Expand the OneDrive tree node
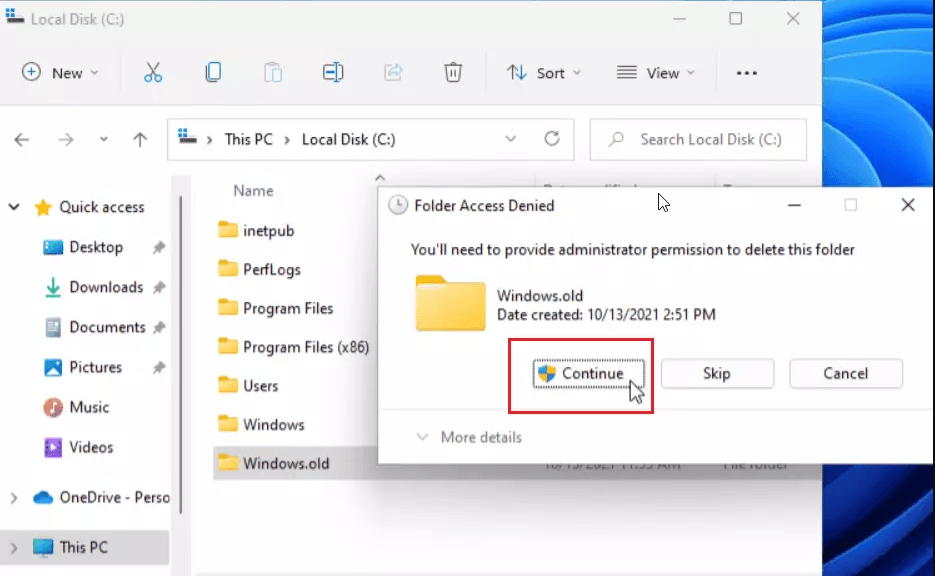Viewport: 935px width, 576px height. click(14, 497)
